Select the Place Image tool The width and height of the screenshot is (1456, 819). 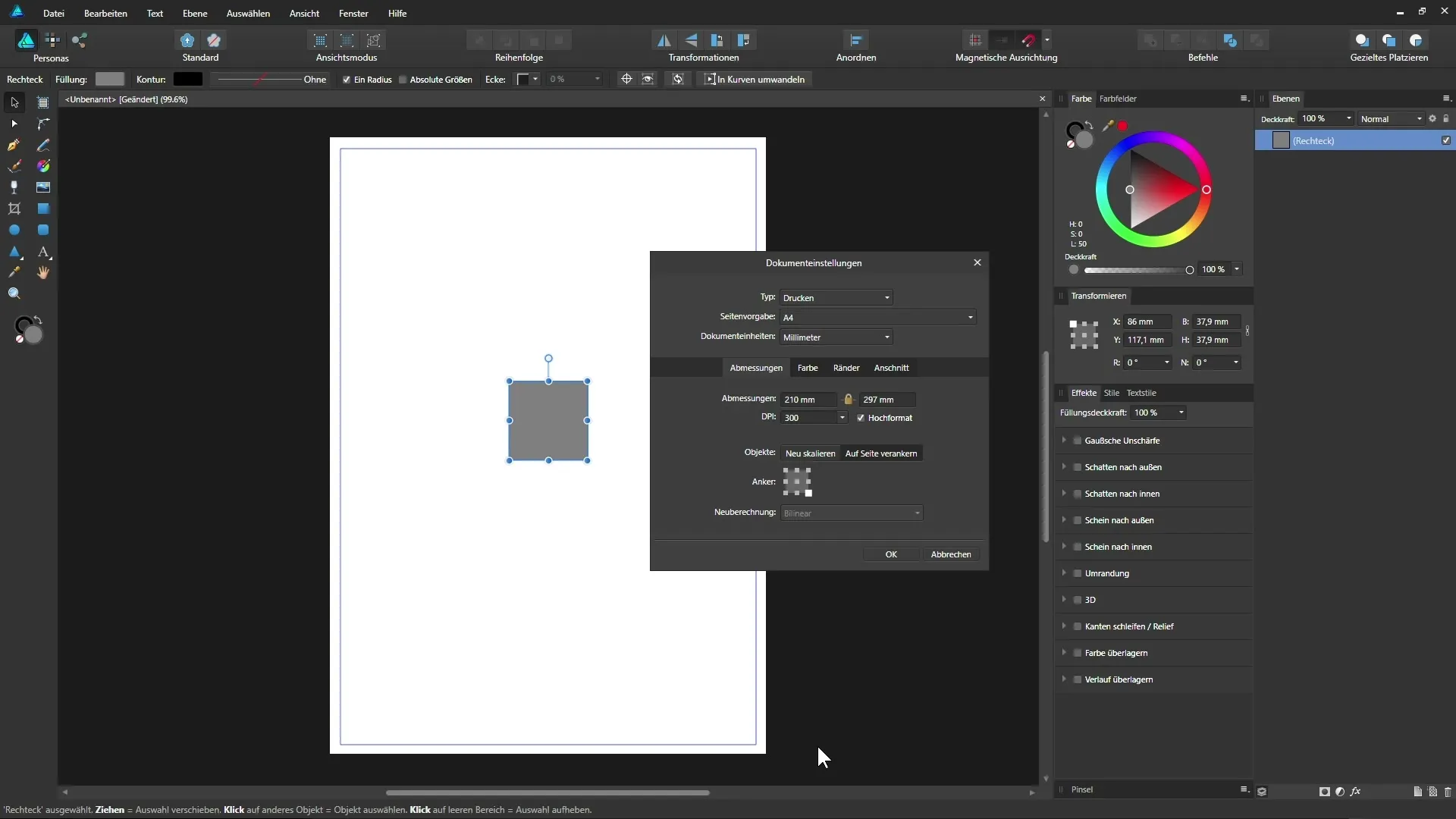pos(43,187)
